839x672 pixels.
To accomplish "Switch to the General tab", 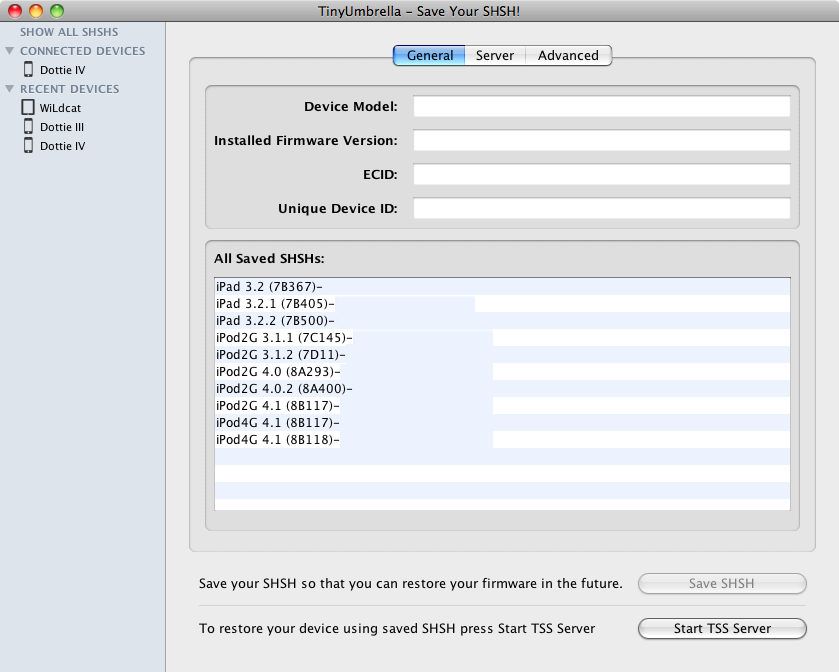I will tap(429, 56).
